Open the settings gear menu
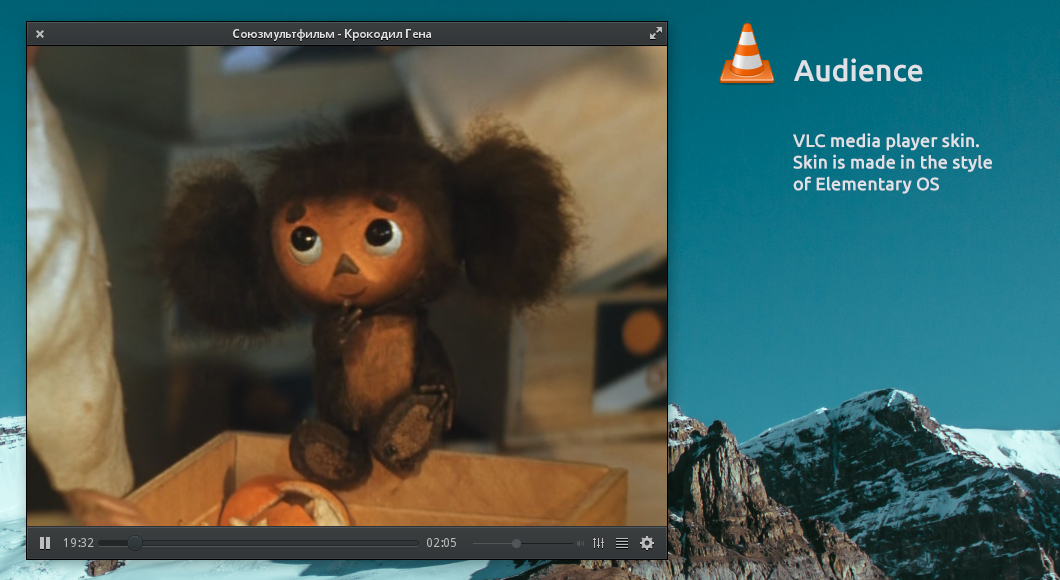Screen dimensions: 1060x580 click(647, 543)
